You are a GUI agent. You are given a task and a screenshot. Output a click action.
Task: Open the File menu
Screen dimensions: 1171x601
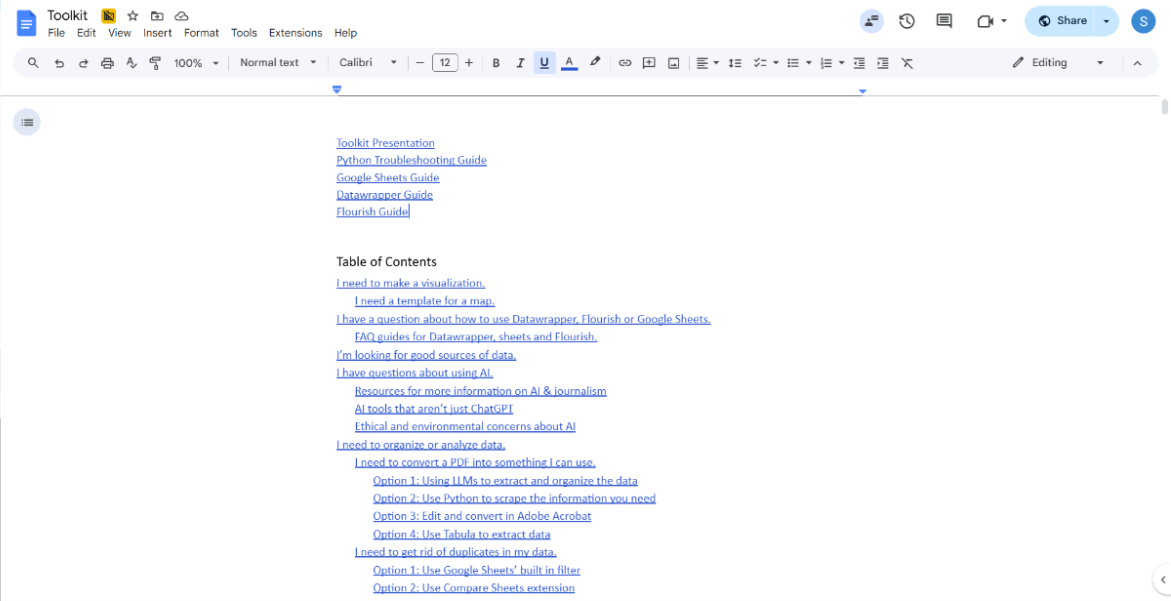tap(56, 33)
